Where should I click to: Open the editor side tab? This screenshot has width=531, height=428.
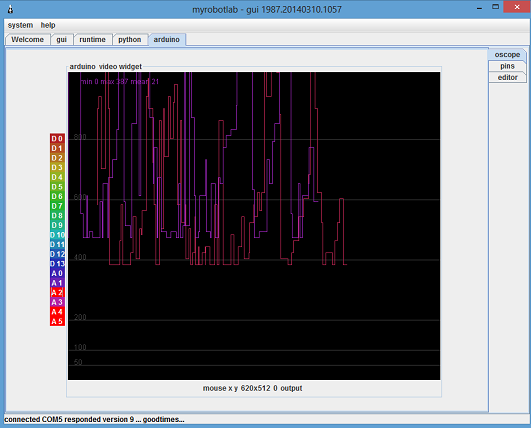tap(507, 77)
